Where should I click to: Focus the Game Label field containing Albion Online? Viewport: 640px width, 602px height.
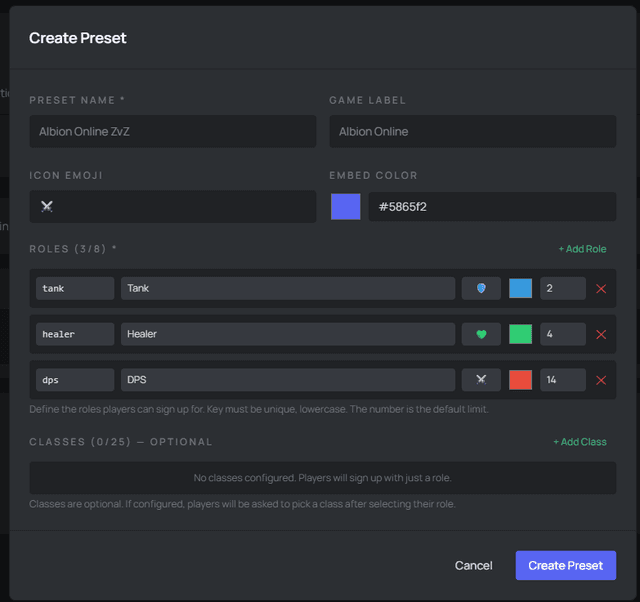(x=473, y=131)
